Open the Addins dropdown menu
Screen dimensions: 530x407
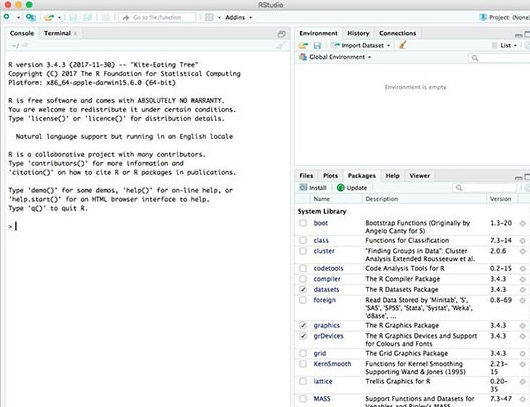click(x=238, y=17)
